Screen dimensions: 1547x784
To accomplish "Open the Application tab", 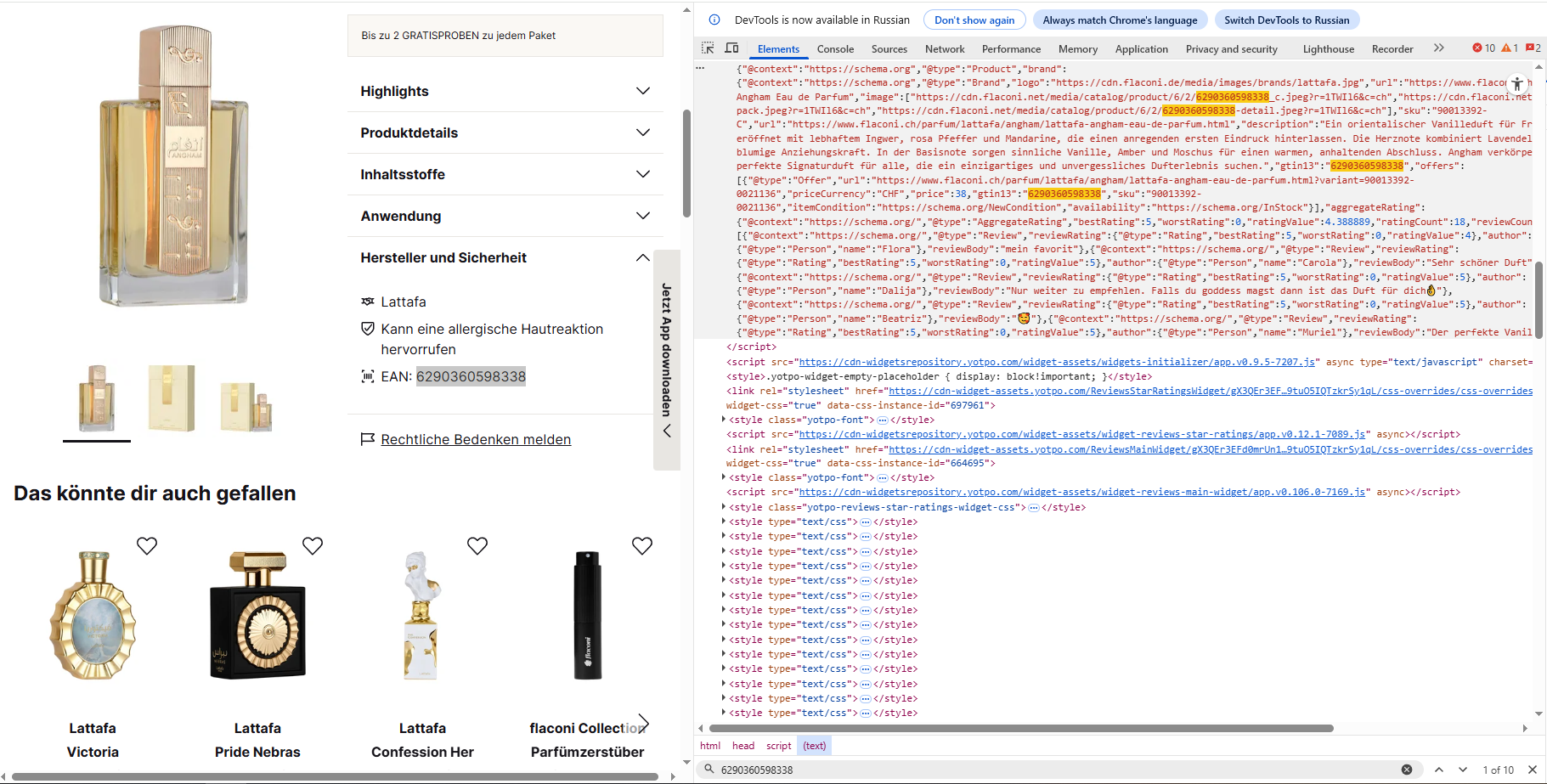I will click(x=1141, y=49).
